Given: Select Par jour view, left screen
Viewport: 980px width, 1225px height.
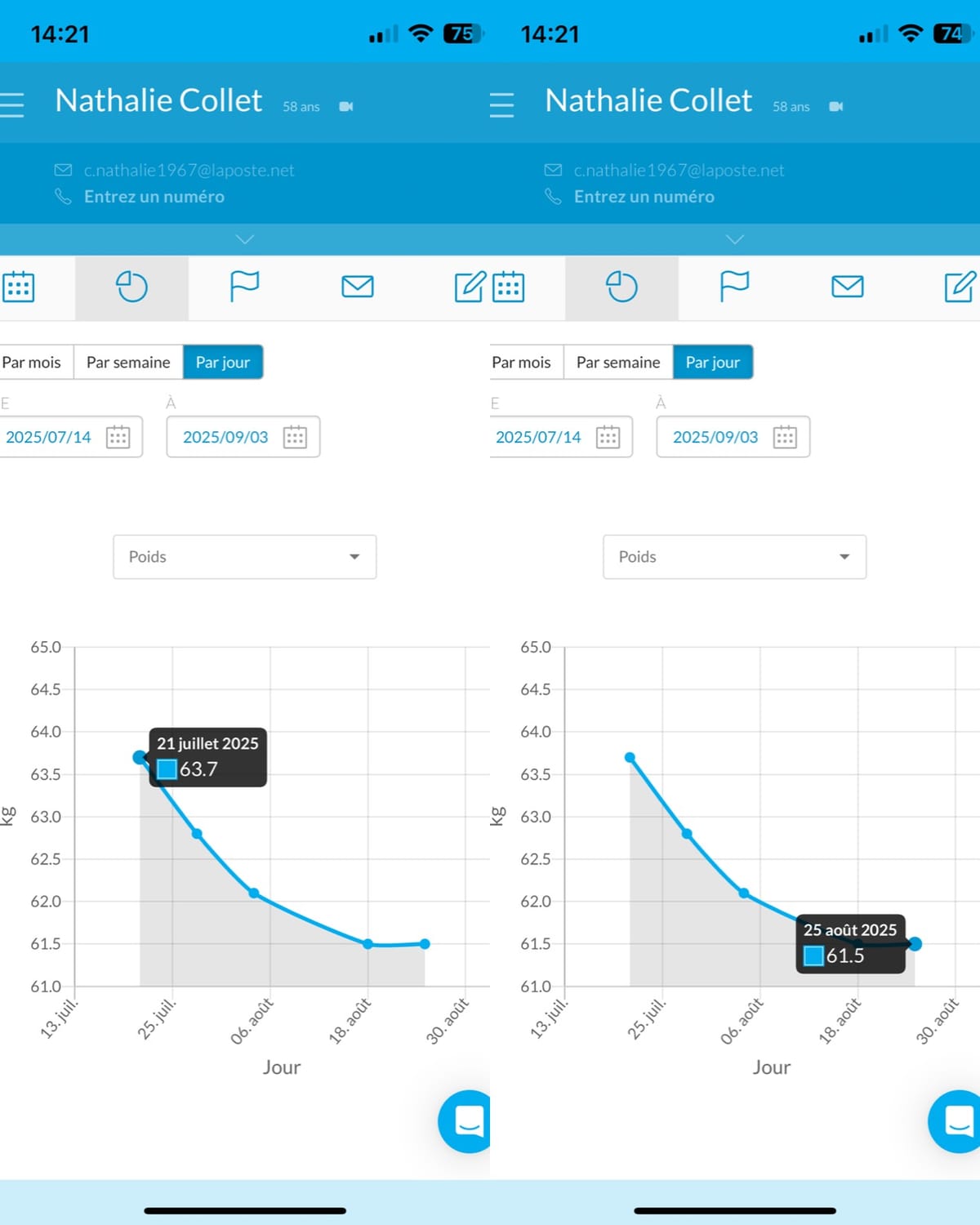Looking at the screenshot, I should (223, 363).
